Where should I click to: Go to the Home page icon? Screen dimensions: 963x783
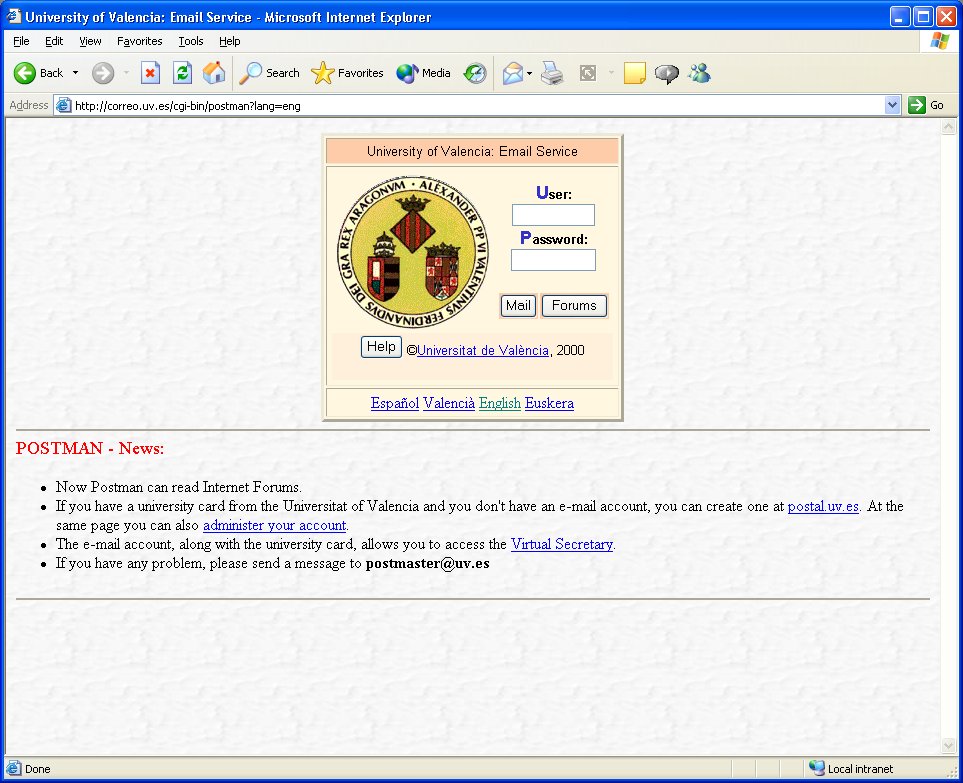coord(214,73)
